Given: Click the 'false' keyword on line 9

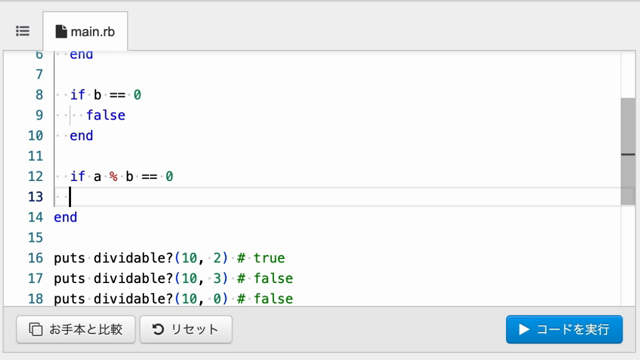Looking at the screenshot, I should point(106,115).
